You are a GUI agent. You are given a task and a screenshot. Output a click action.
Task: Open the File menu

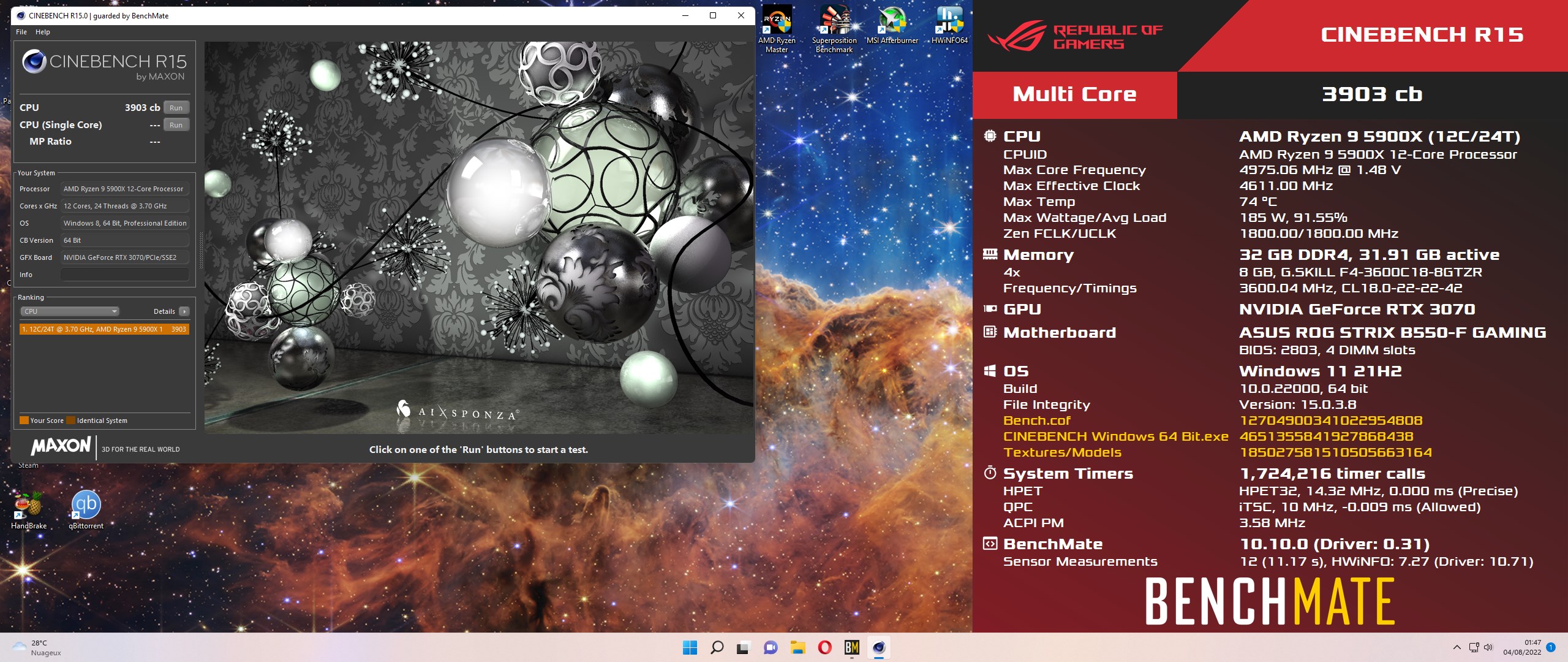[x=21, y=32]
